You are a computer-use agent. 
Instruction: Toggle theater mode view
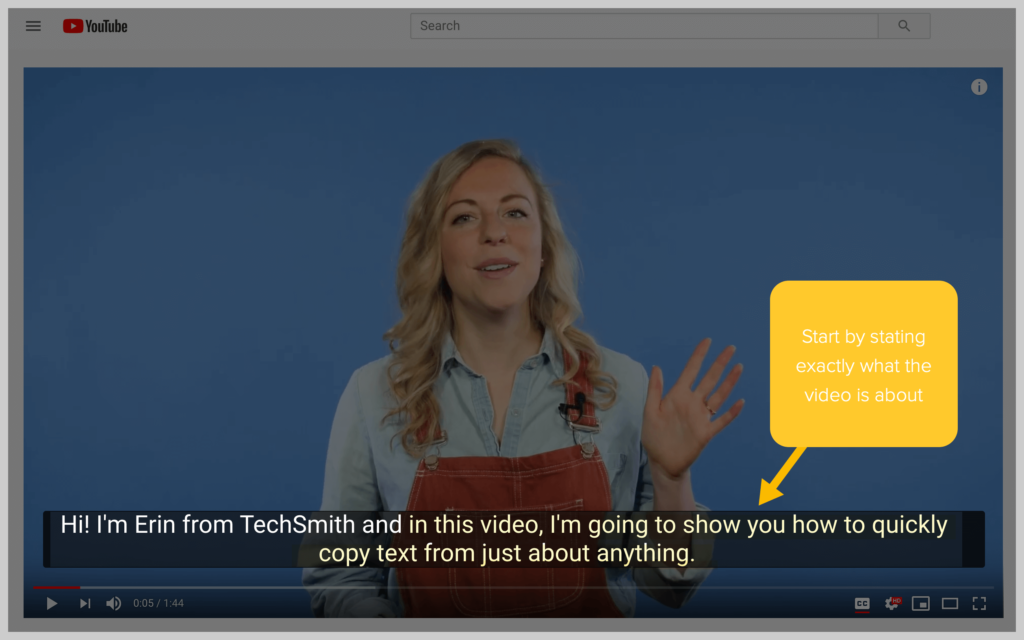click(950, 603)
